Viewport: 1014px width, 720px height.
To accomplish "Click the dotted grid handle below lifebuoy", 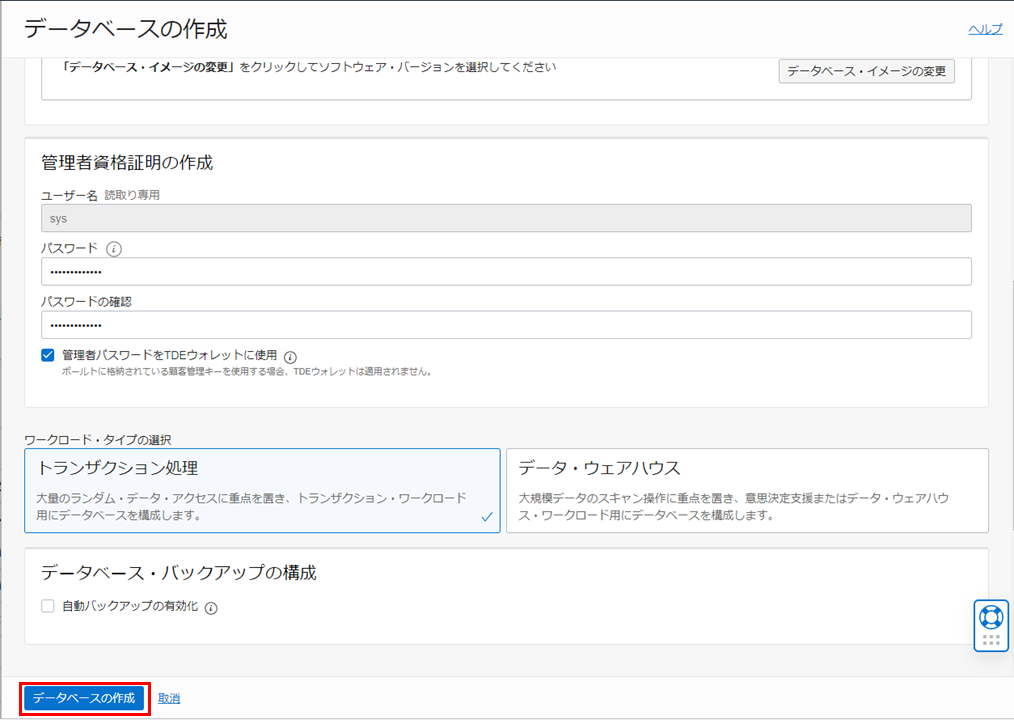I will tap(991, 640).
